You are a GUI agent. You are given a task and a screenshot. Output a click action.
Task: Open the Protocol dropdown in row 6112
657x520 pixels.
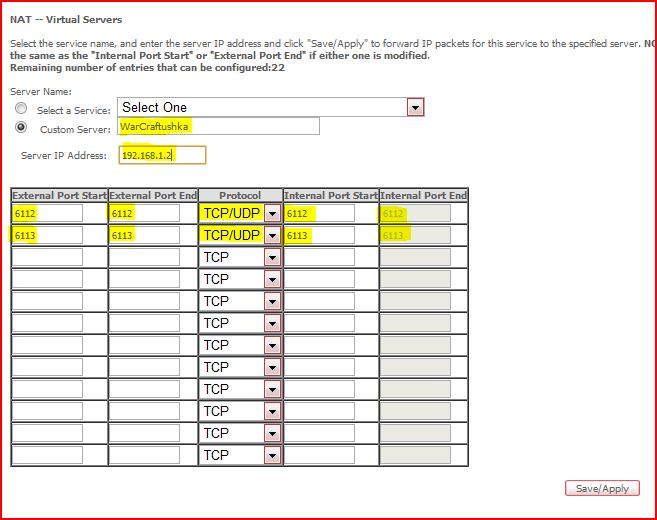click(240, 213)
